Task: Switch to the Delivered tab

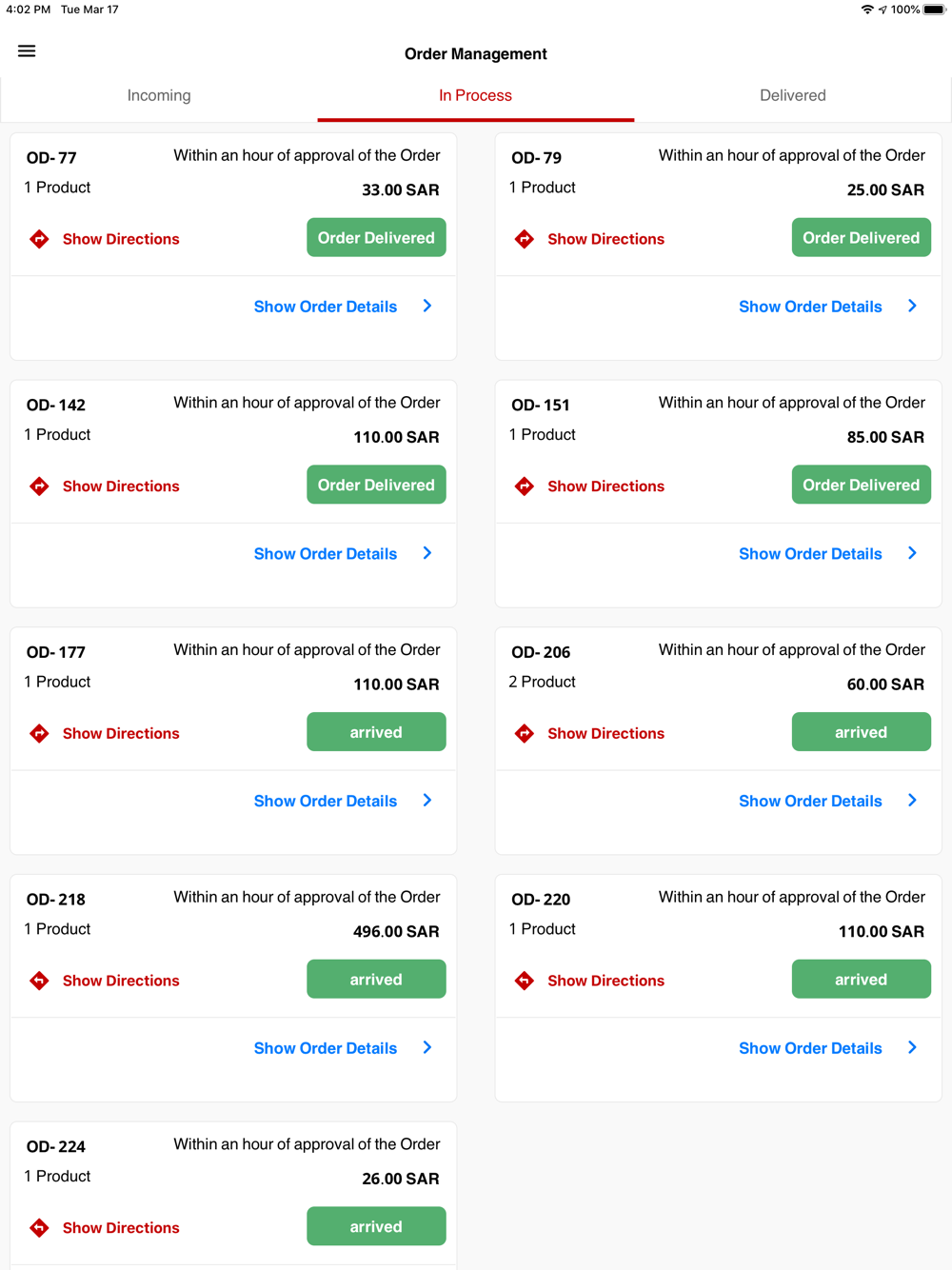Action: (793, 95)
